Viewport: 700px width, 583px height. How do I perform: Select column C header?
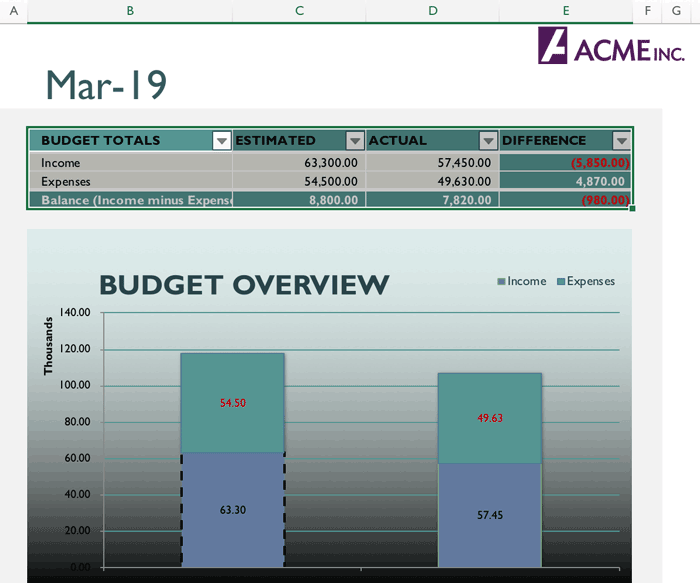point(299,10)
